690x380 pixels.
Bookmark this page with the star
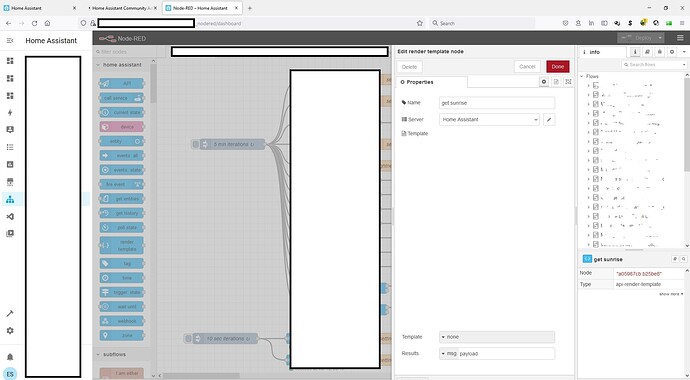pos(419,23)
